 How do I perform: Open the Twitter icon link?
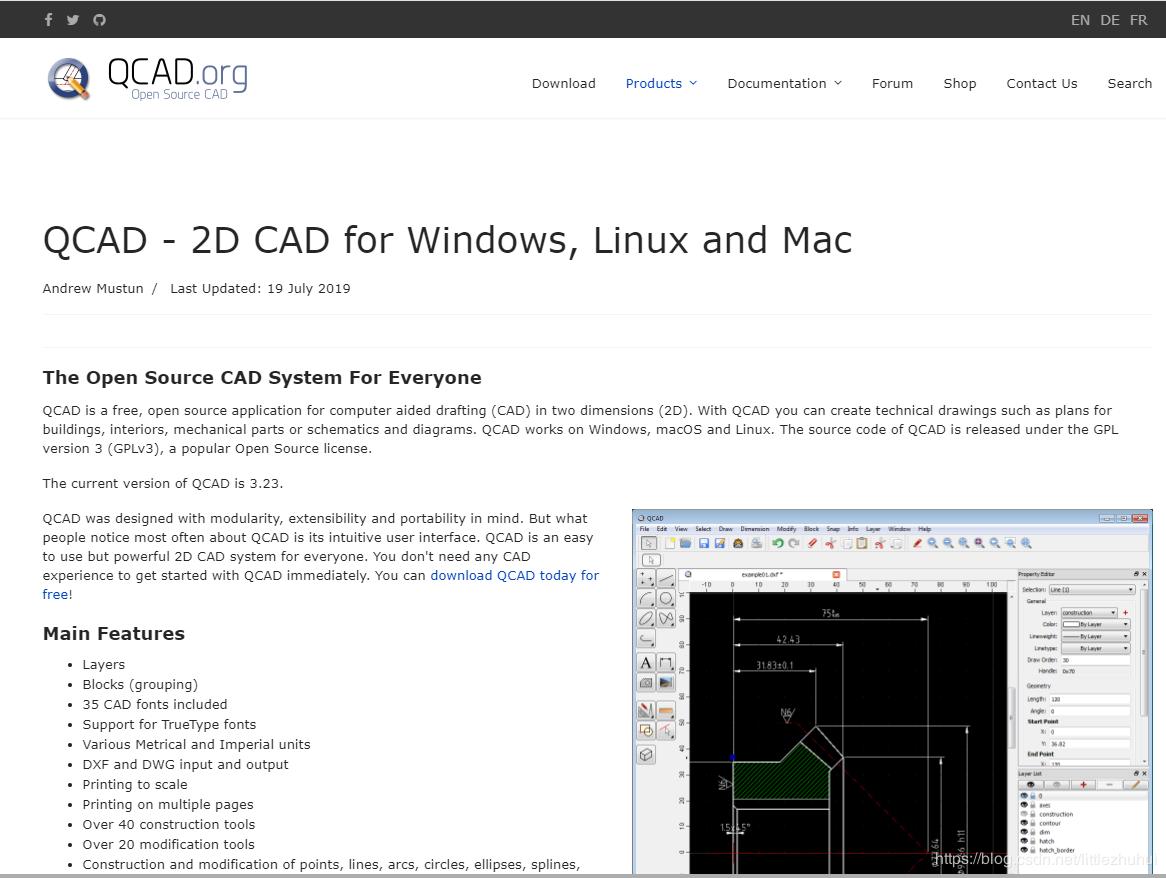click(x=73, y=19)
